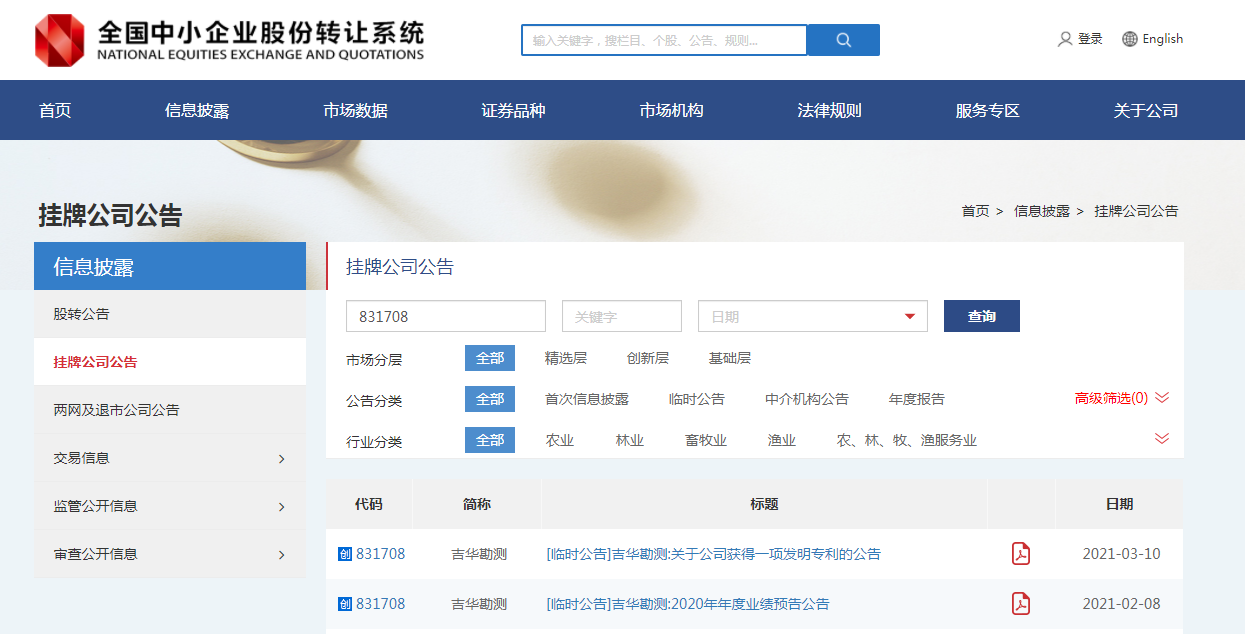Click the user login icon
The height and width of the screenshot is (634, 1245).
pyautogui.click(x=1065, y=39)
